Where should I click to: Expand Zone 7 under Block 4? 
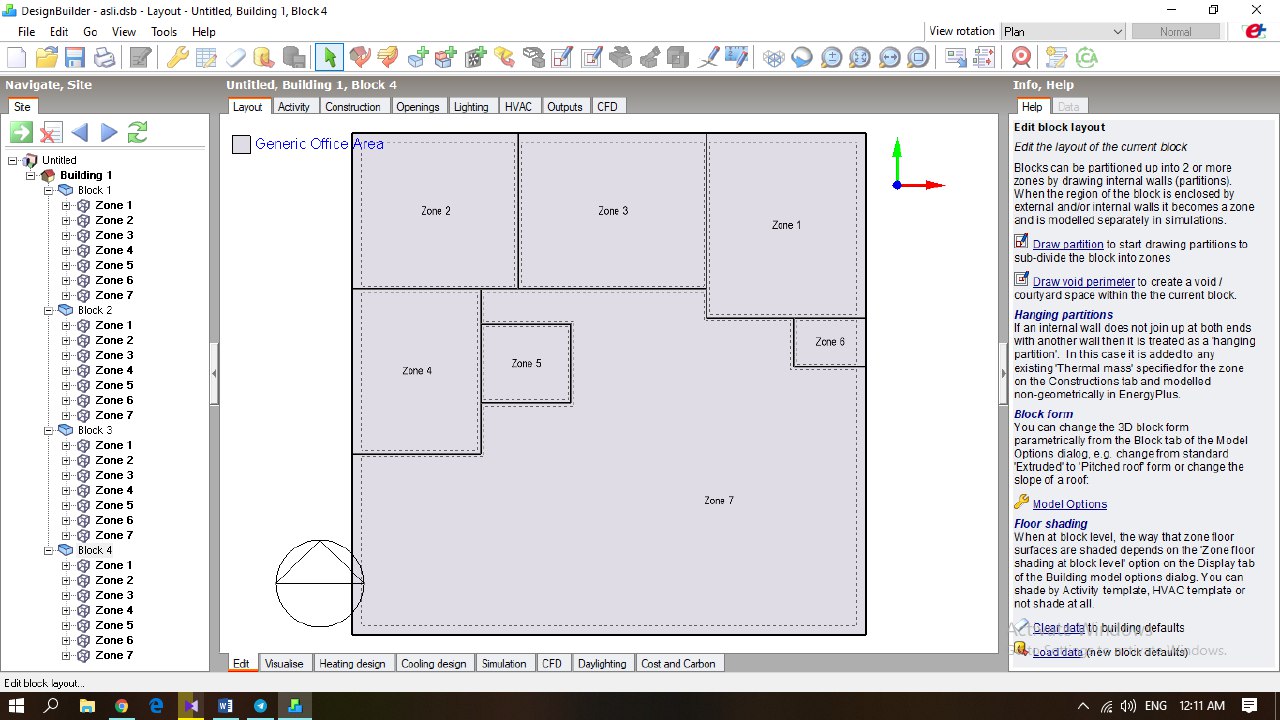[66, 655]
